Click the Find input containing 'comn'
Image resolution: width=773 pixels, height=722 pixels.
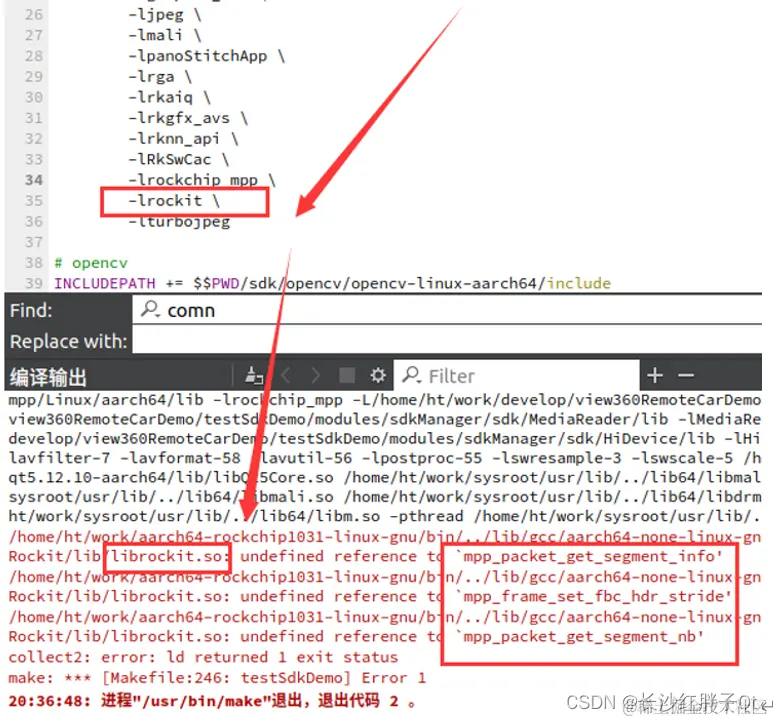point(447,310)
